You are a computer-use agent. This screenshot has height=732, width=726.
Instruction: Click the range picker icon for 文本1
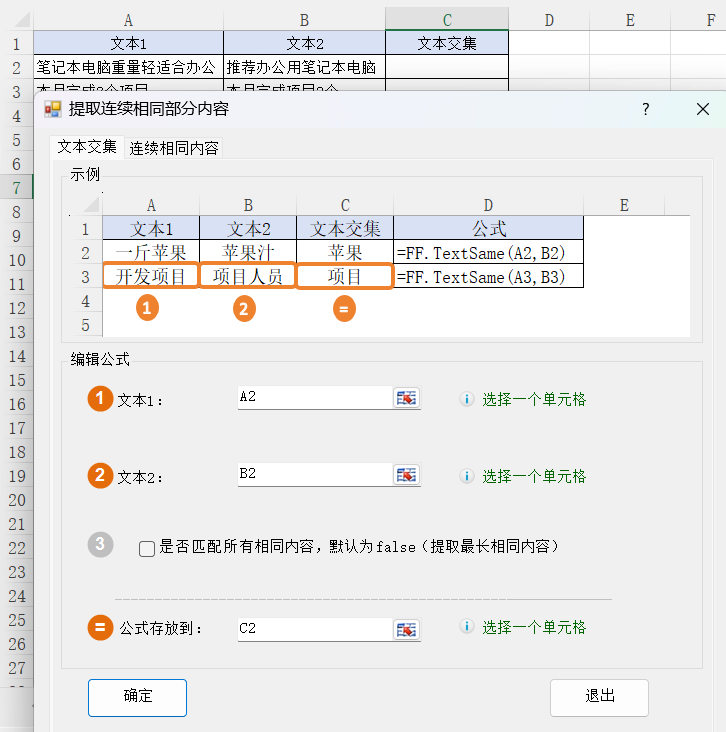[x=406, y=398]
